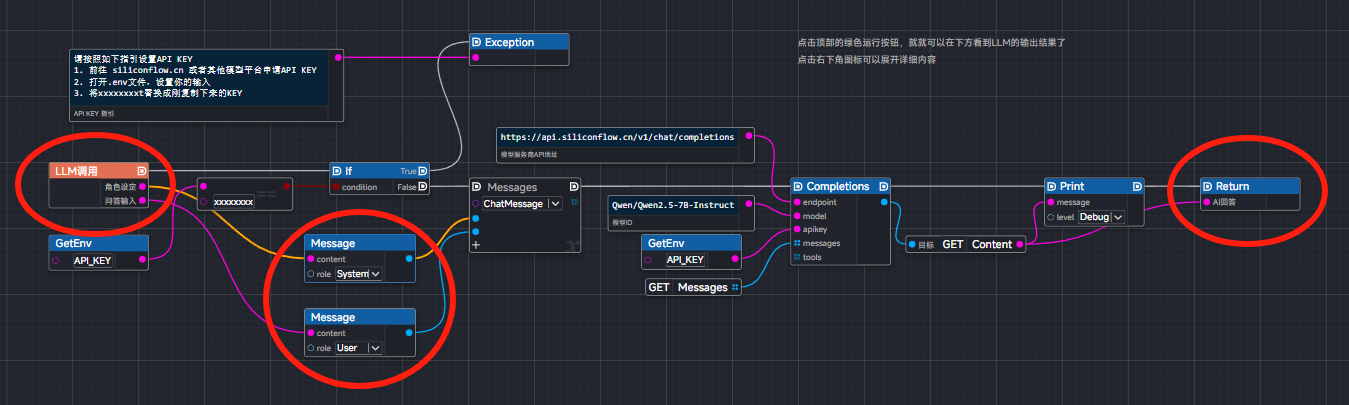Click the Qwen/Qwen2.5-7B-Instruct model field
The width and height of the screenshot is (1349, 405).
tap(673, 205)
